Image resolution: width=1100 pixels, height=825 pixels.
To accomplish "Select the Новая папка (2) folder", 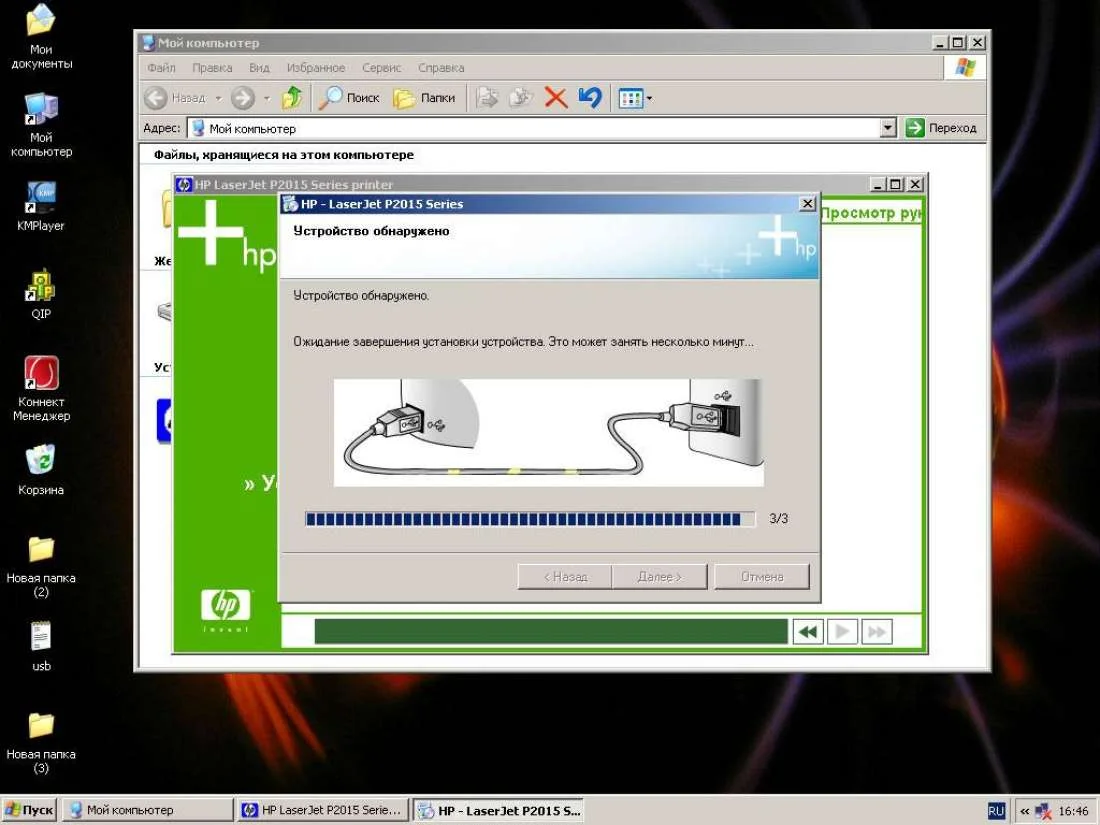I will click(41, 565).
